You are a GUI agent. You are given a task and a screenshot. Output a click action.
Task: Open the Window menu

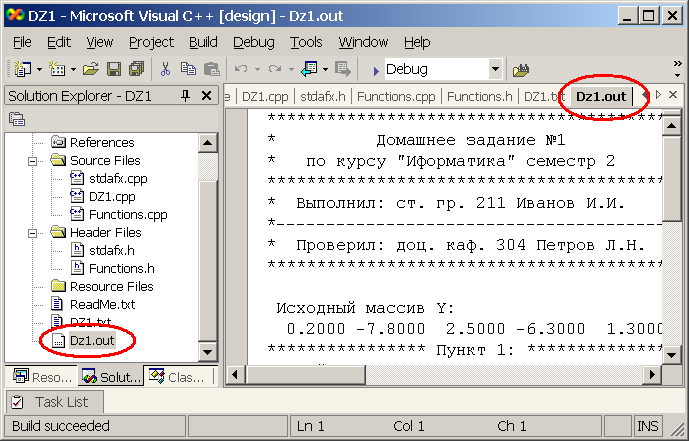click(363, 42)
